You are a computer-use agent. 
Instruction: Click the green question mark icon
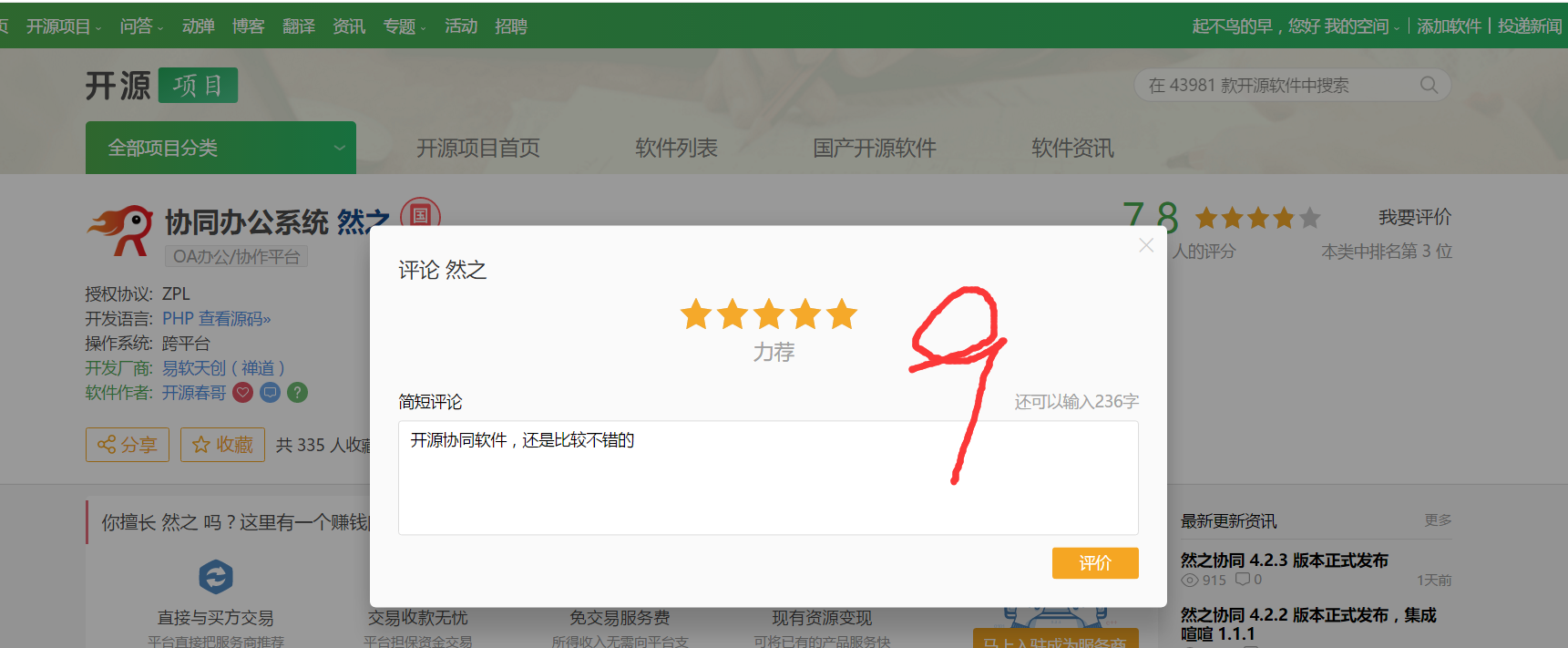(x=297, y=393)
